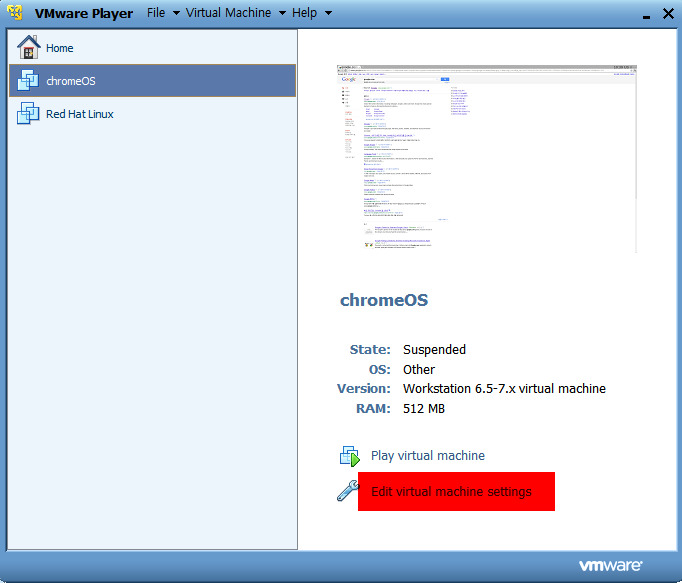Minimize the VMware Player window
682x583 pixels.
click(646, 17)
